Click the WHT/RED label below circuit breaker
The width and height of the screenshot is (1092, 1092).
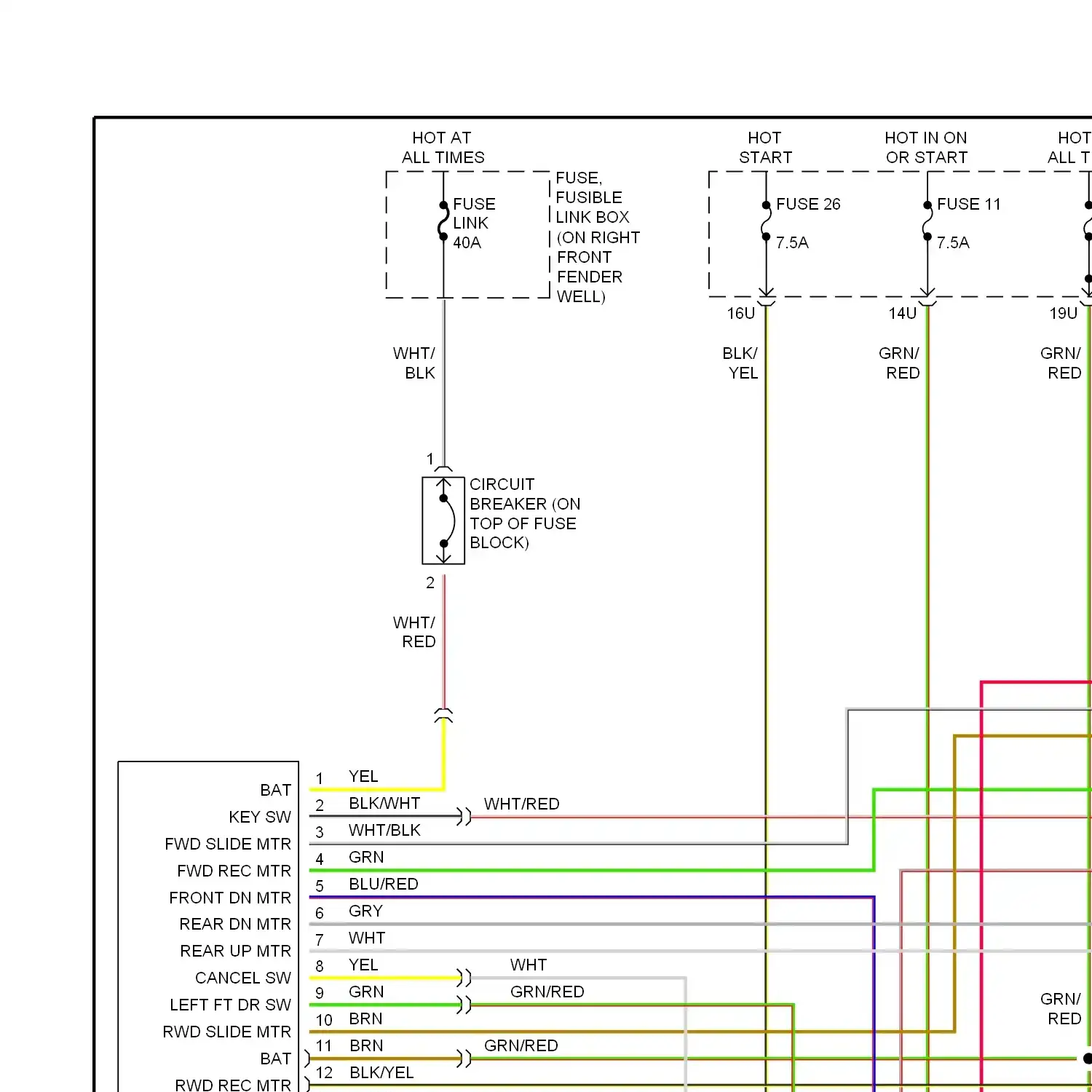click(x=414, y=632)
